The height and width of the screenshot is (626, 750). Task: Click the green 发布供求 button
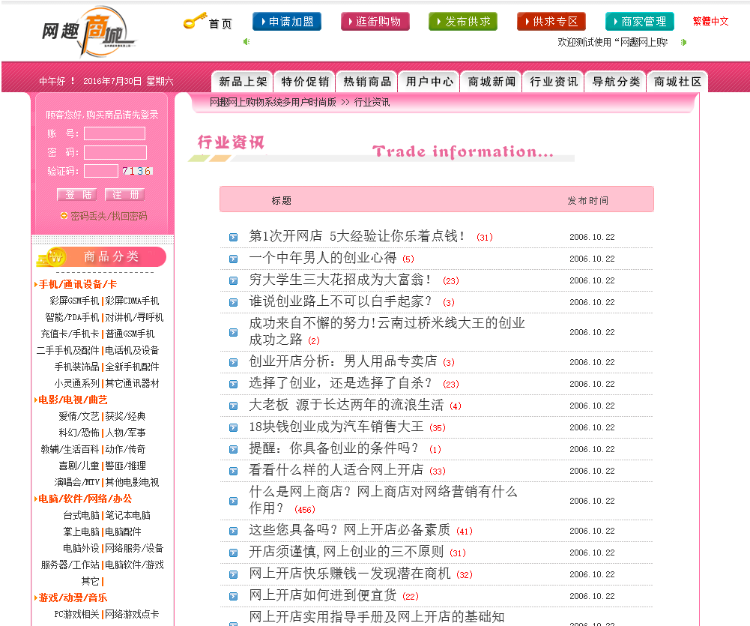tap(463, 22)
